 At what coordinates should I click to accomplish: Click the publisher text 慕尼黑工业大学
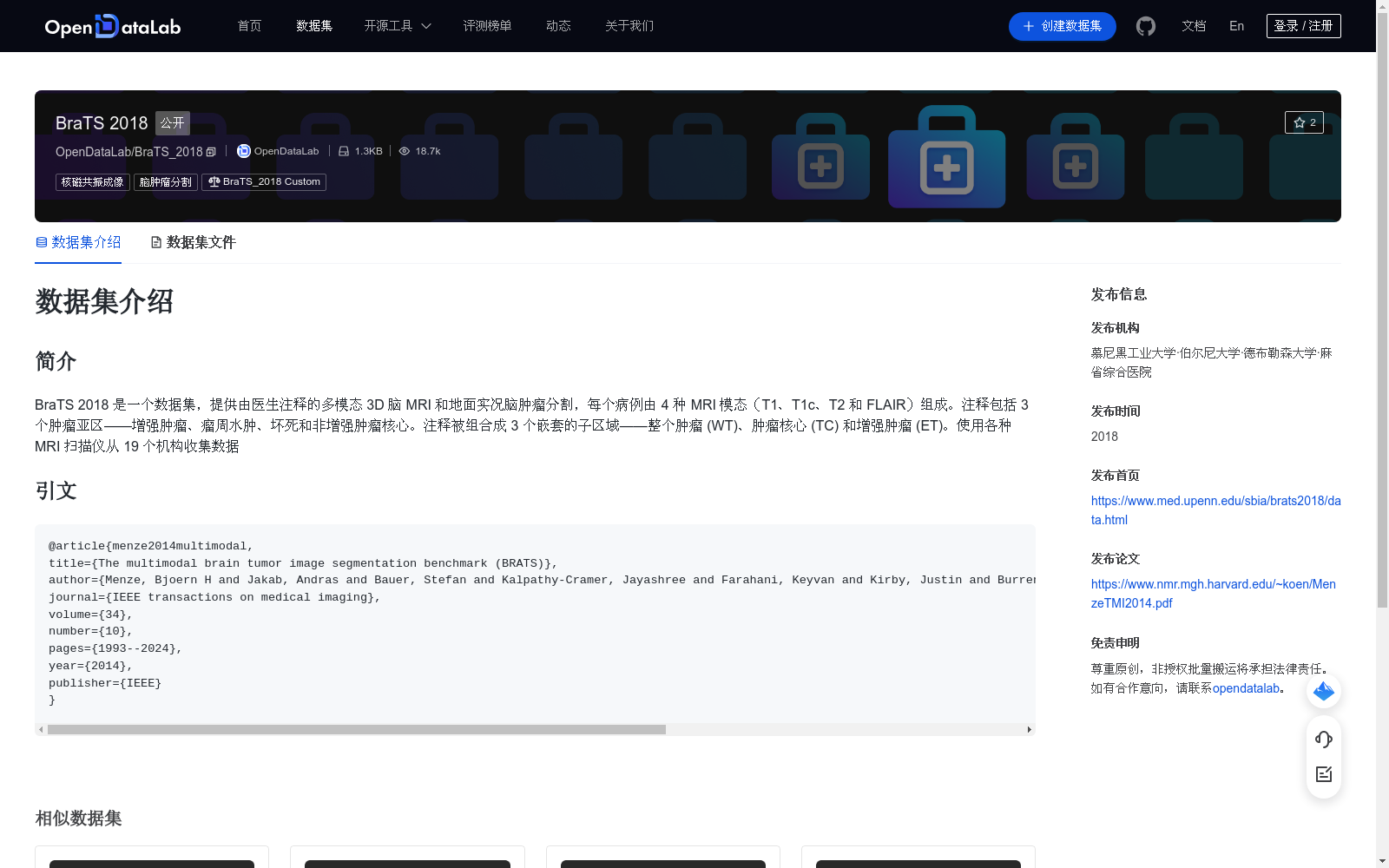tap(1133, 353)
